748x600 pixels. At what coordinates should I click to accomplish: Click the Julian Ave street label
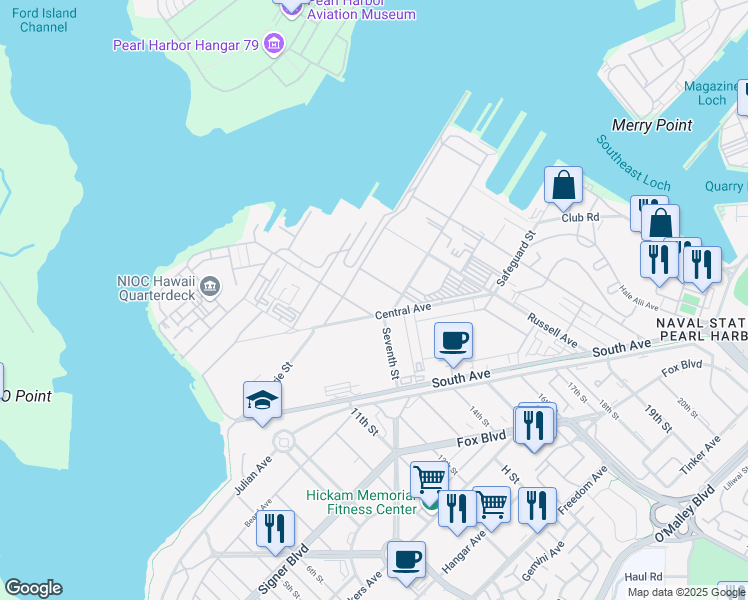point(253,476)
